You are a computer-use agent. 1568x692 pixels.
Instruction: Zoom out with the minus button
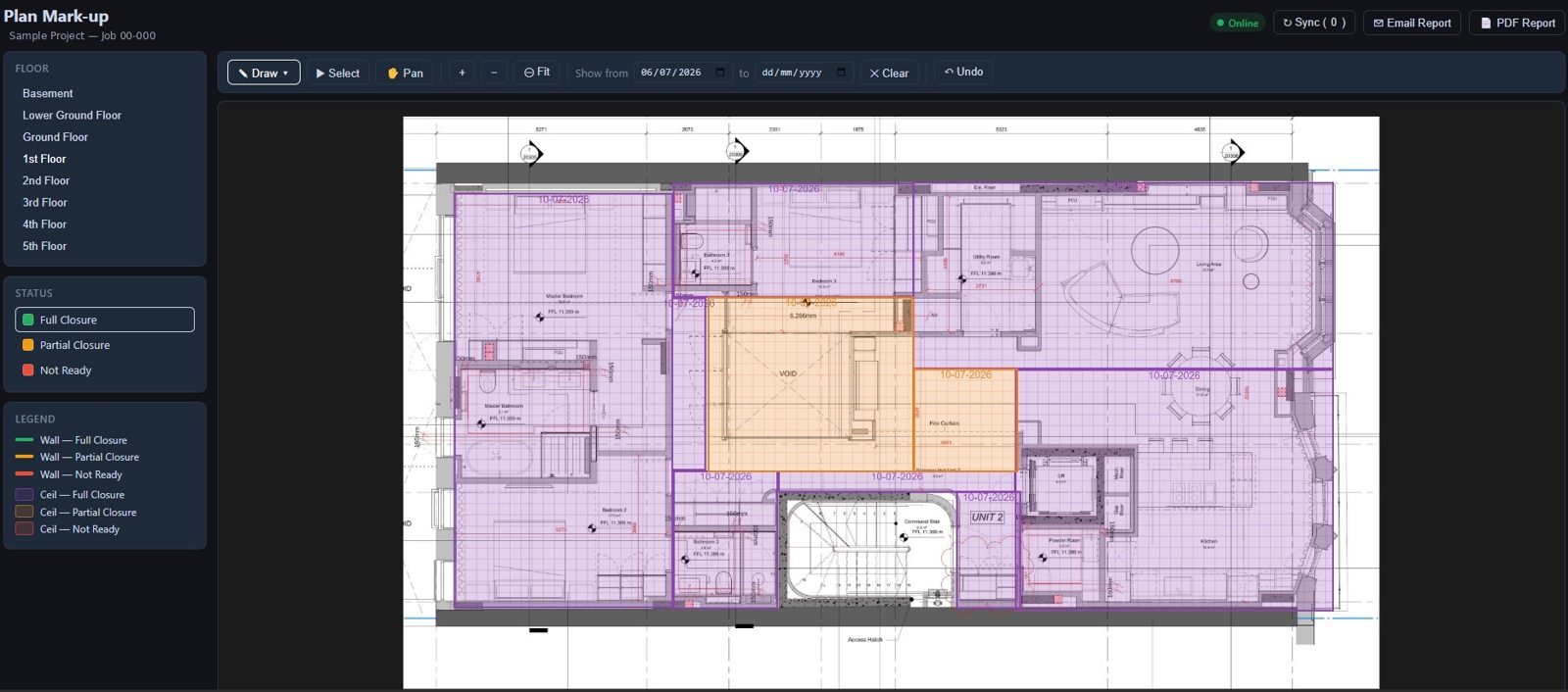click(x=494, y=73)
